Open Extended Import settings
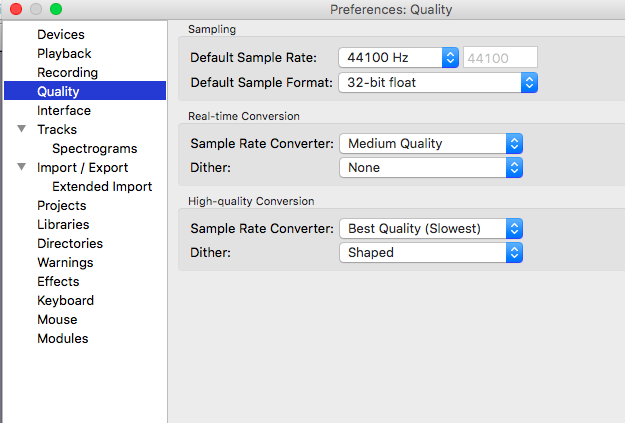The height and width of the screenshot is (423, 625). click(102, 187)
